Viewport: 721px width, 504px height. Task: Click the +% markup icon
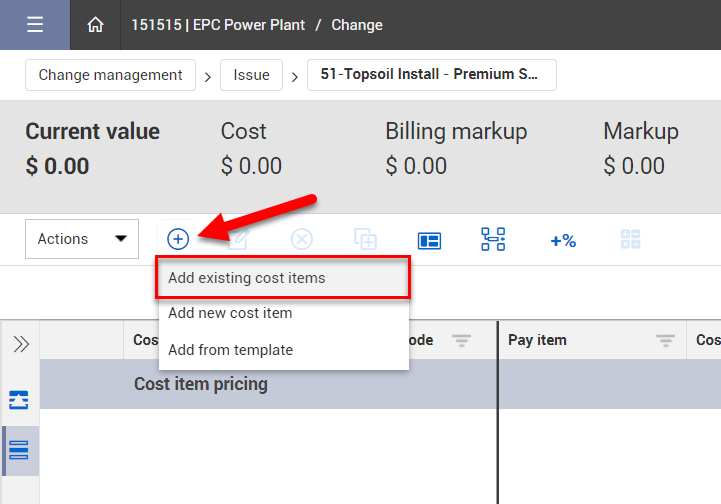click(562, 240)
